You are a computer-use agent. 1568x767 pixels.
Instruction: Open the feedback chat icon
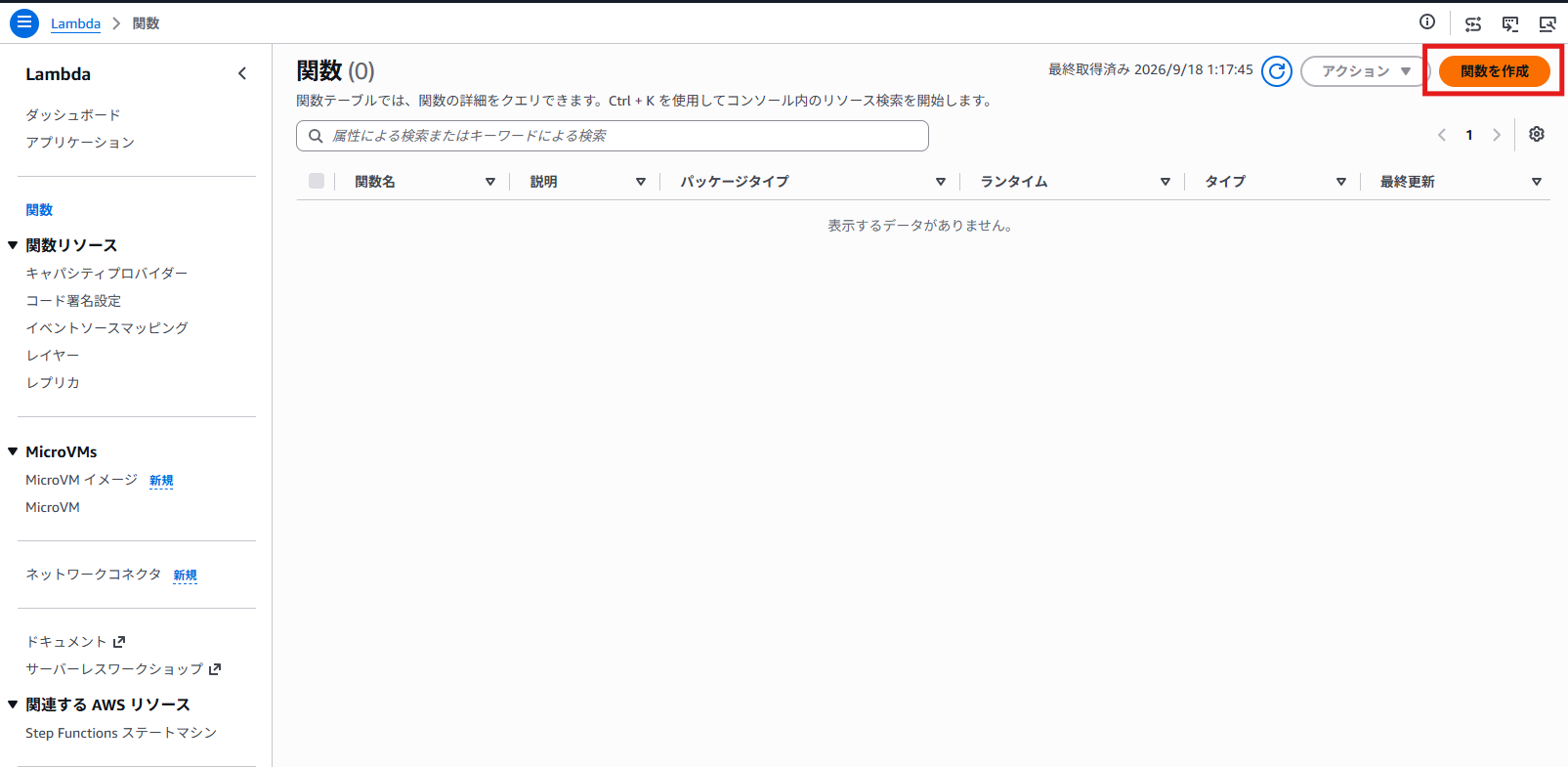tap(1510, 23)
